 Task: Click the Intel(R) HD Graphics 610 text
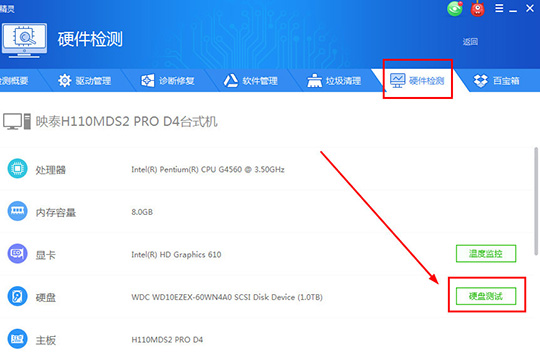coord(176,255)
